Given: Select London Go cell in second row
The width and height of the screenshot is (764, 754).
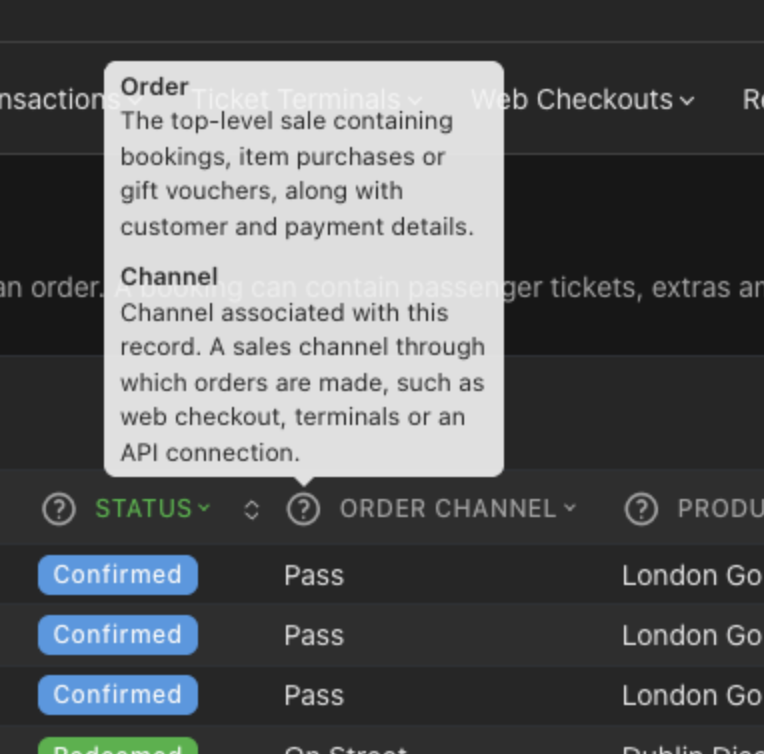Looking at the screenshot, I should pos(692,635).
